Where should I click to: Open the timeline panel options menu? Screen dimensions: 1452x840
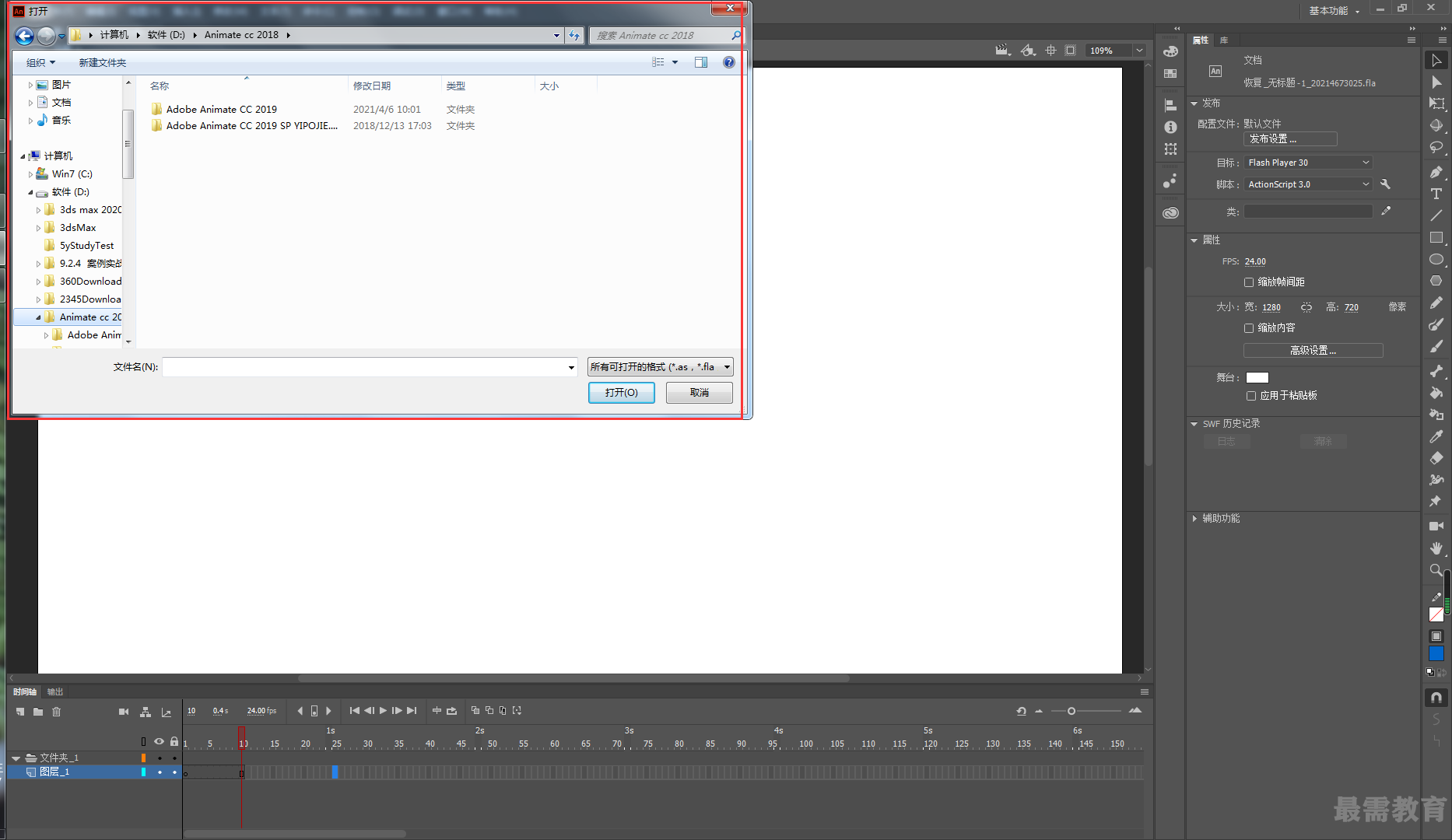[x=1144, y=691]
